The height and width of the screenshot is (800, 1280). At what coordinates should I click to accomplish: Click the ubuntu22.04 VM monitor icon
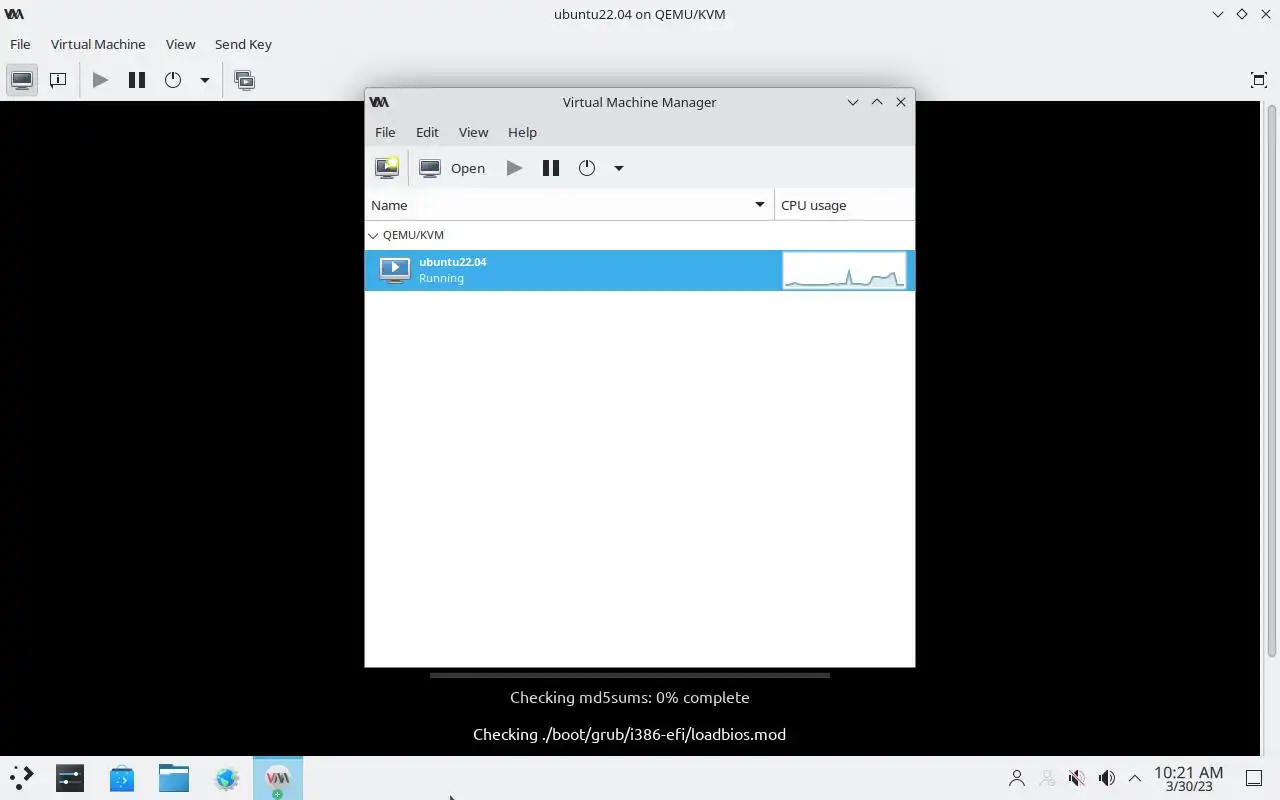click(395, 270)
